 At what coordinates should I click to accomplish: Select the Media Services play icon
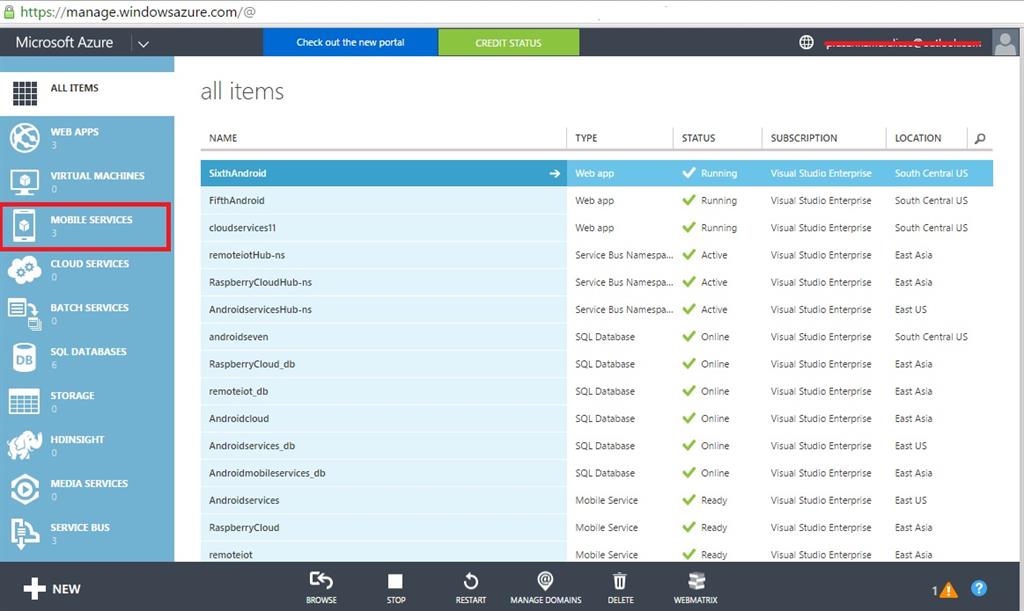[25, 489]
